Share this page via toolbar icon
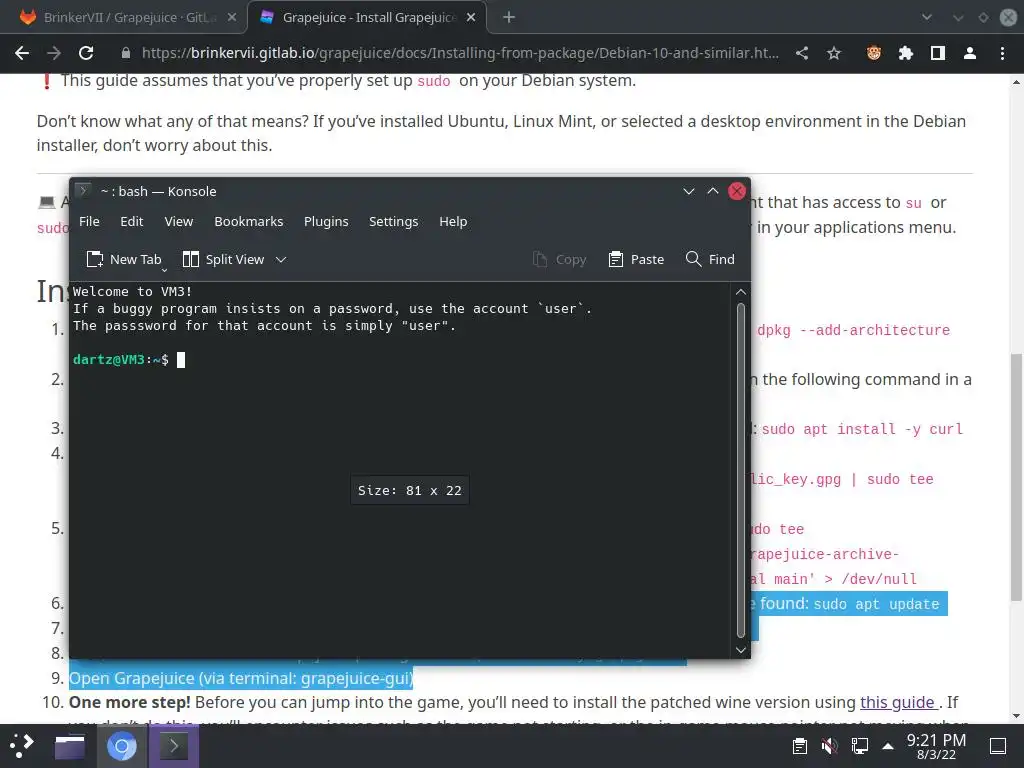The image size is (1024, 768). [802, 53]
